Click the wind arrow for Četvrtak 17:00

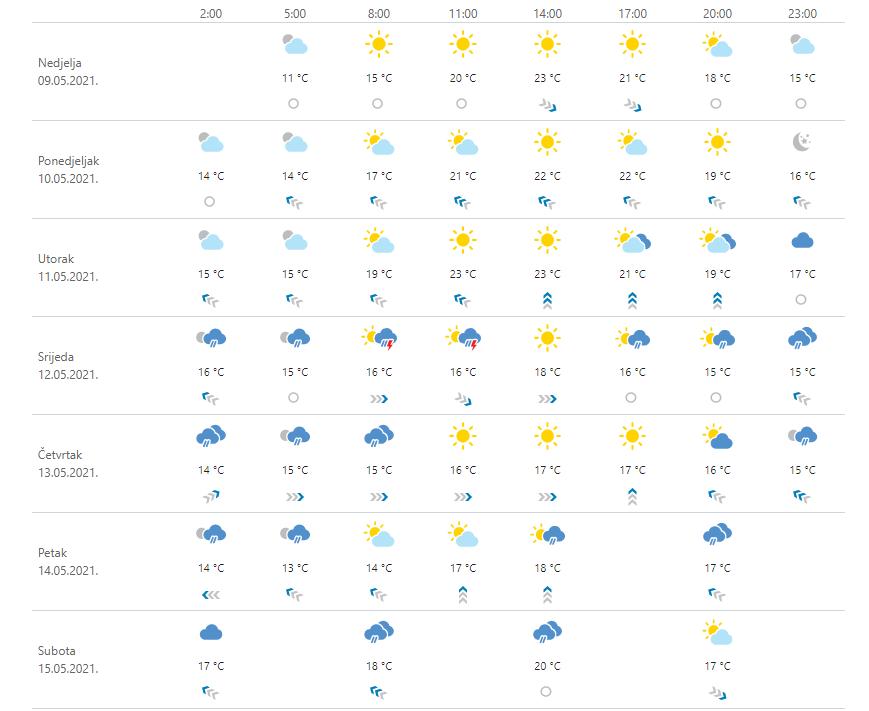point(632,496)
